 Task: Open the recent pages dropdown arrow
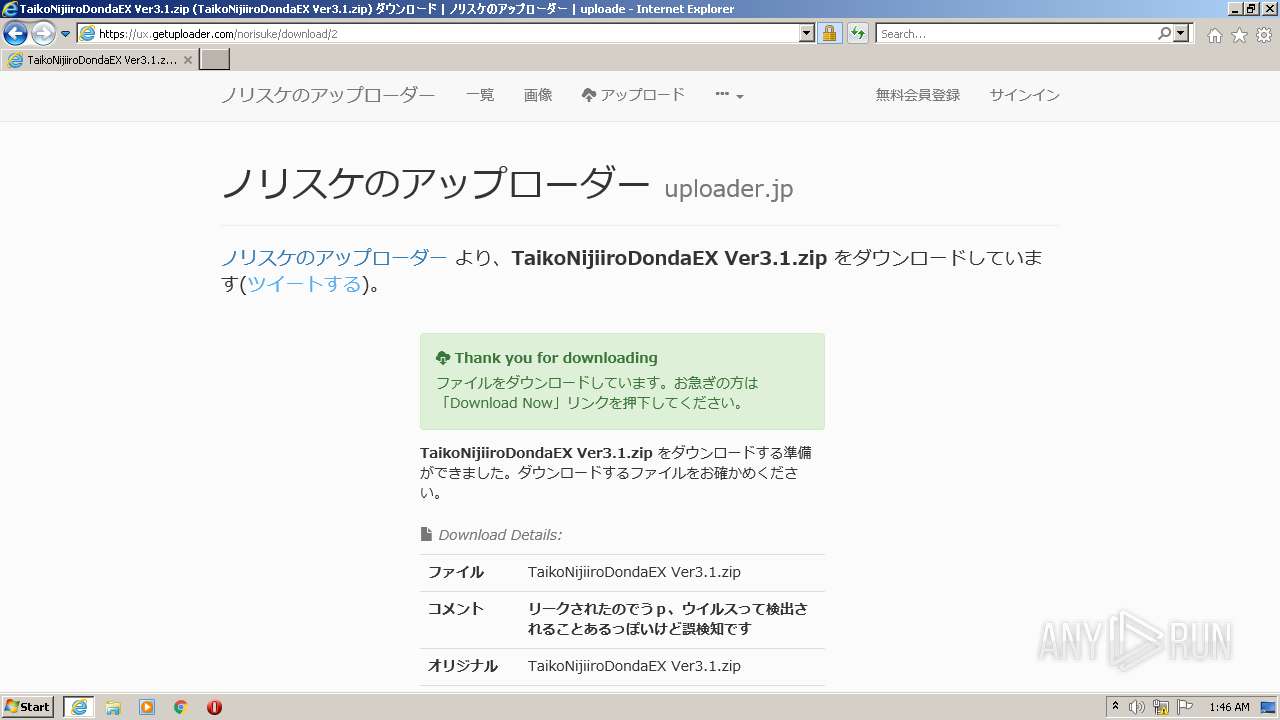pos(66,34)
